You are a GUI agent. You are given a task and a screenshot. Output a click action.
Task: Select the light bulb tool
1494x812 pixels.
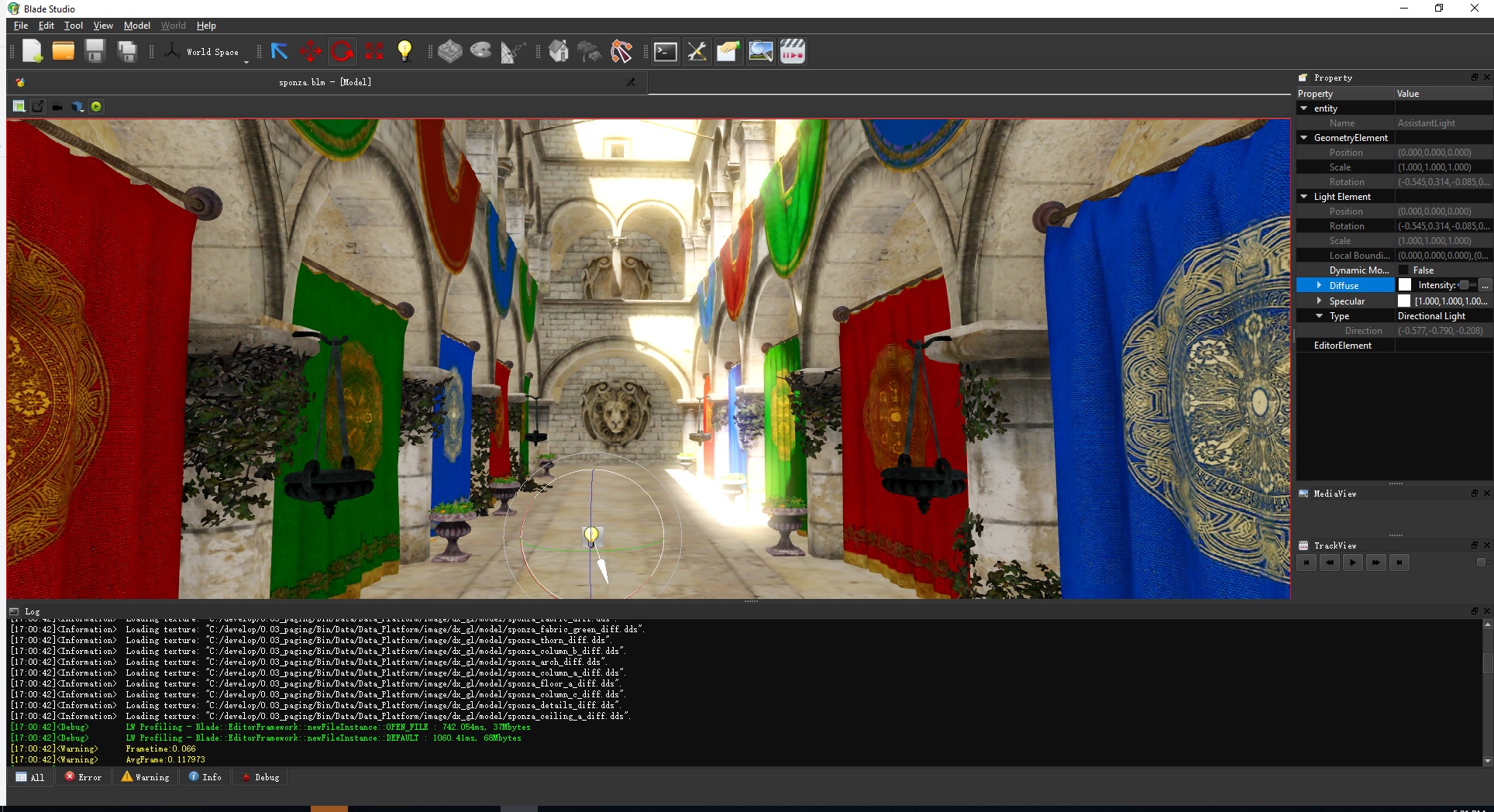(404, 52)
